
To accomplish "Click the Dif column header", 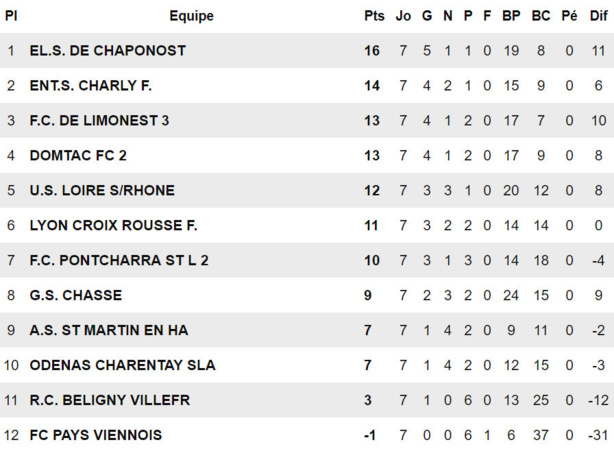I will point(598,16).
